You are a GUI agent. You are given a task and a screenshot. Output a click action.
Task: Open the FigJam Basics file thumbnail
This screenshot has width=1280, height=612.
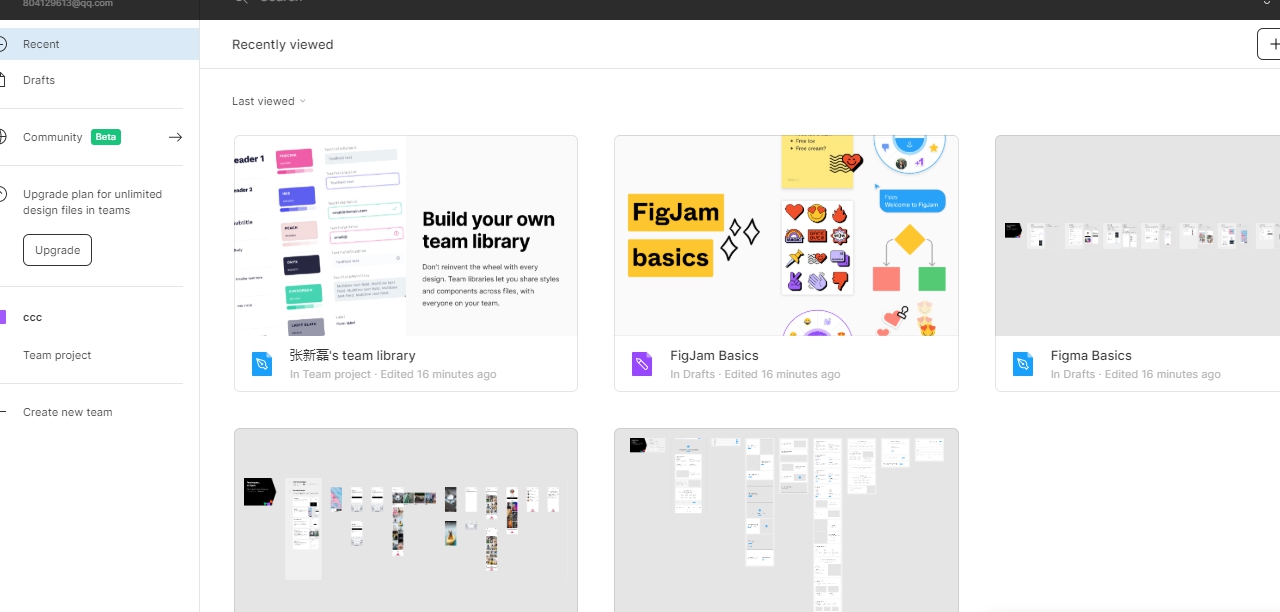pos(786,236)
